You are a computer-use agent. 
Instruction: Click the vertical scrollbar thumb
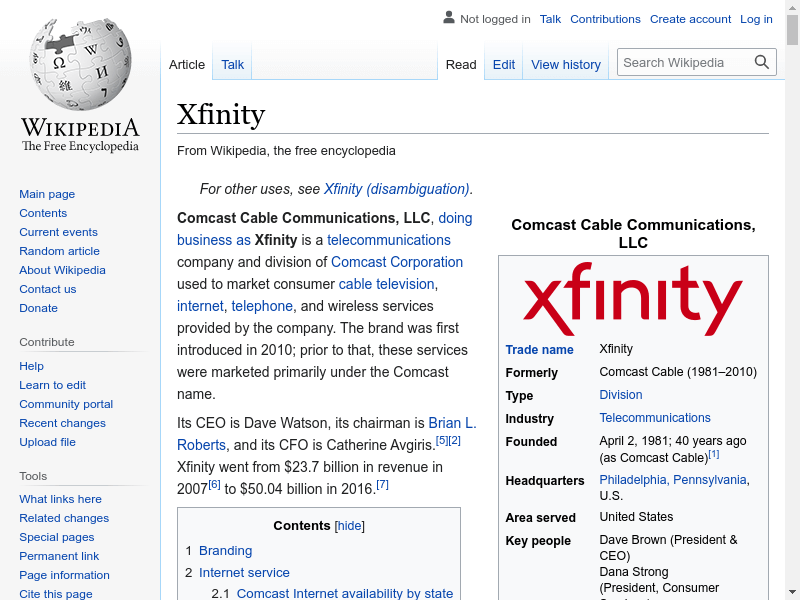(x=792, y=30)
